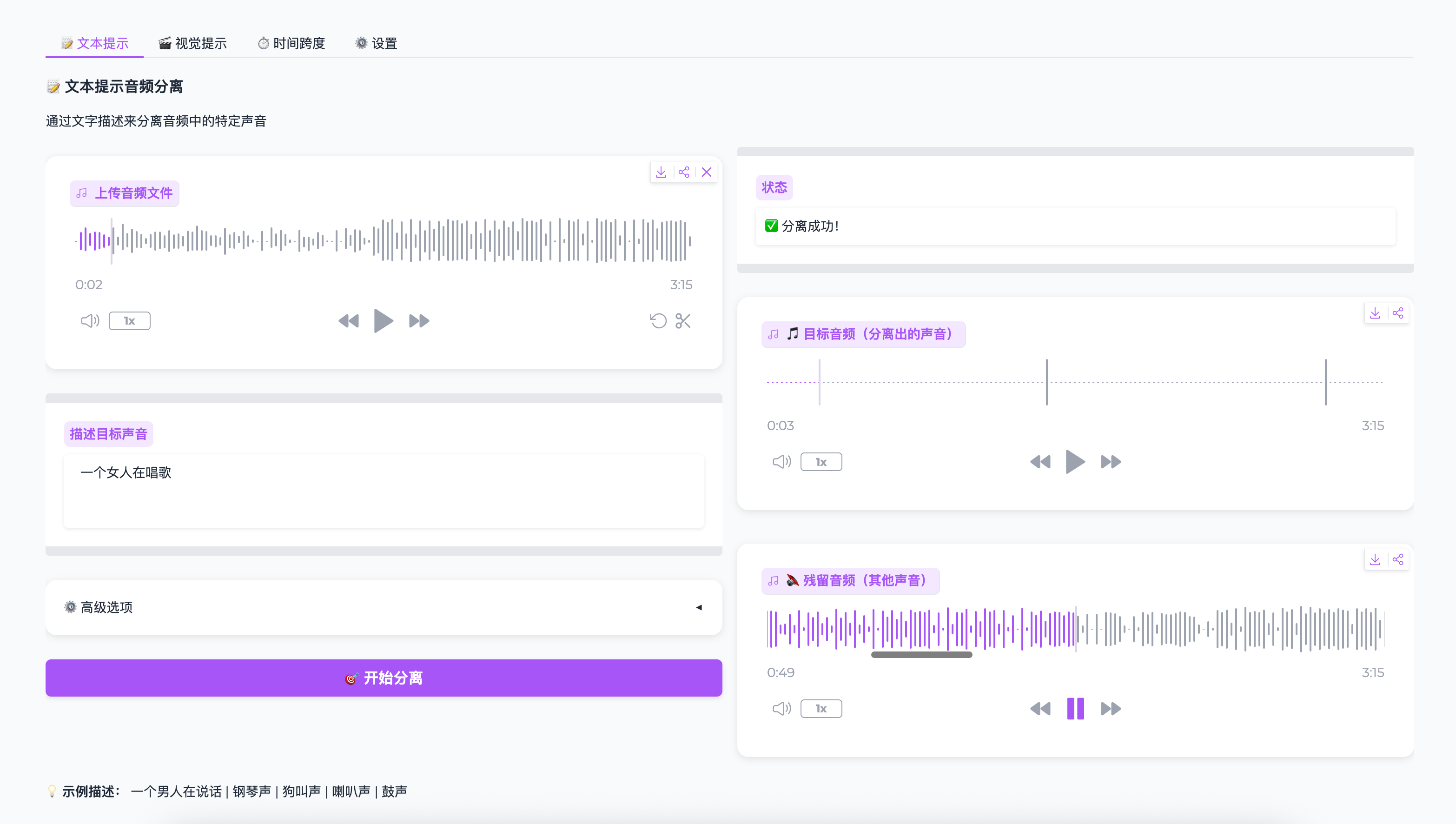Download the uploaded audio file
The width and height of the screenshot is (1456, 824).
click(661, 172)
